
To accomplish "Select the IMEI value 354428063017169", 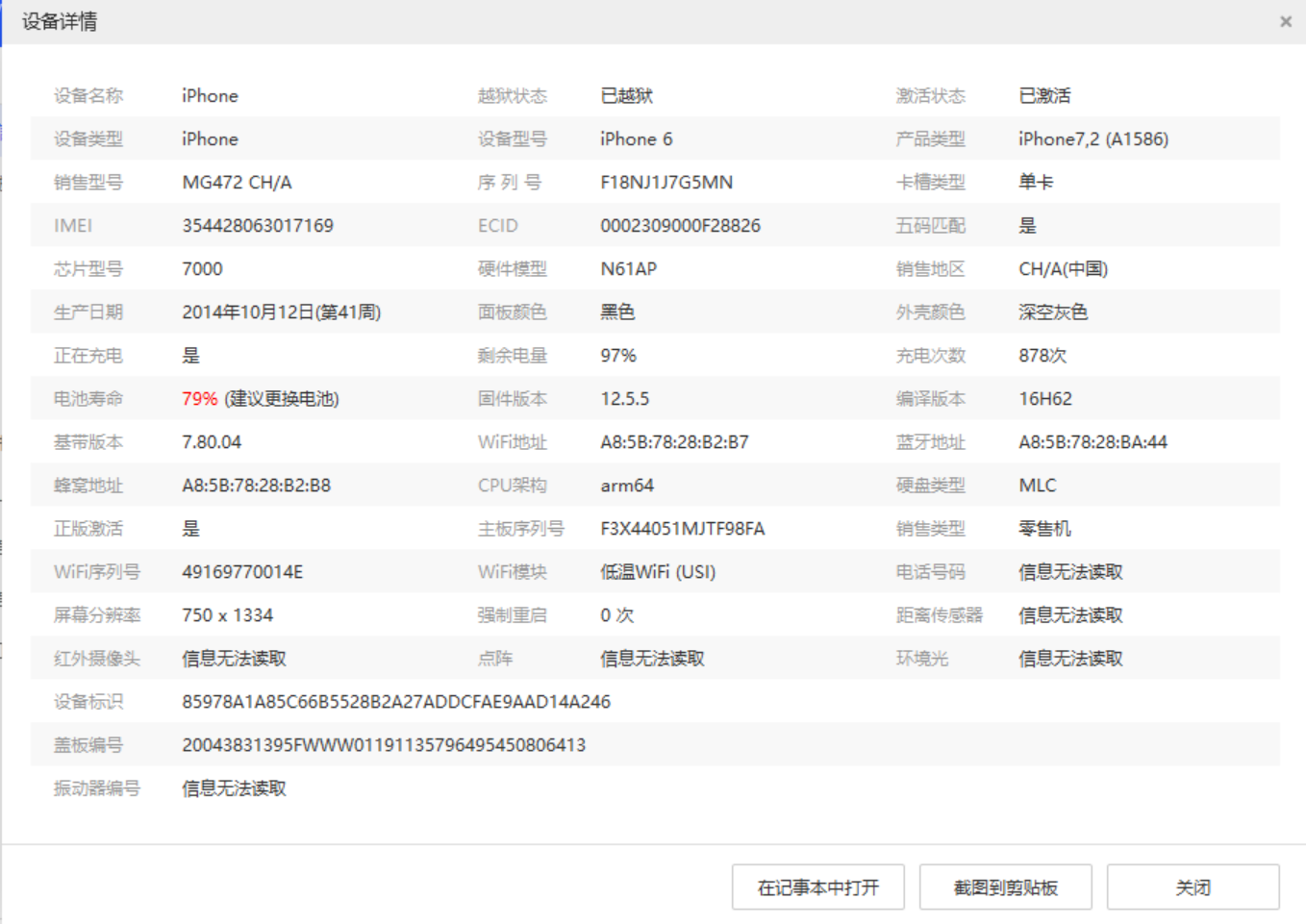I will [258, 226].
